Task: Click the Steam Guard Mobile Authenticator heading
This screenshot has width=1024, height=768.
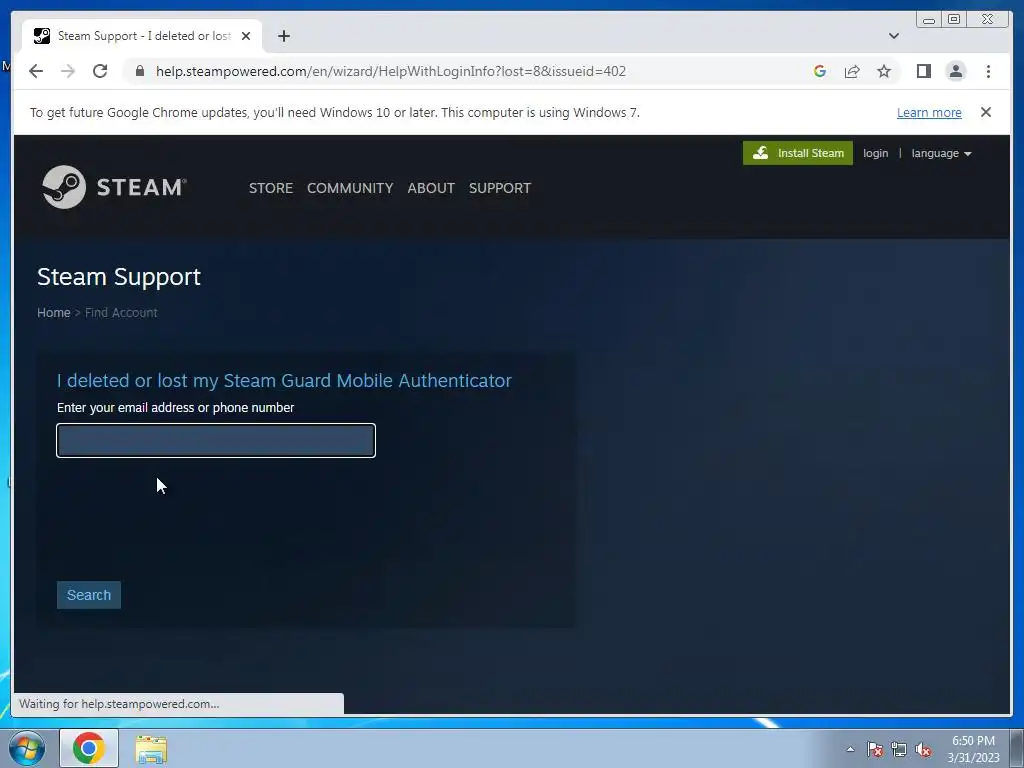Action: (284, 380)
